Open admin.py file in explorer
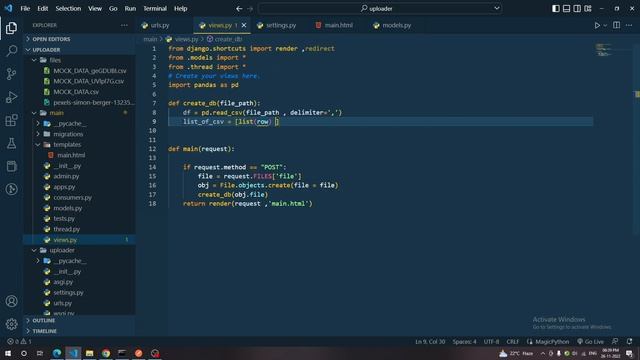 [x=66, y=176]
